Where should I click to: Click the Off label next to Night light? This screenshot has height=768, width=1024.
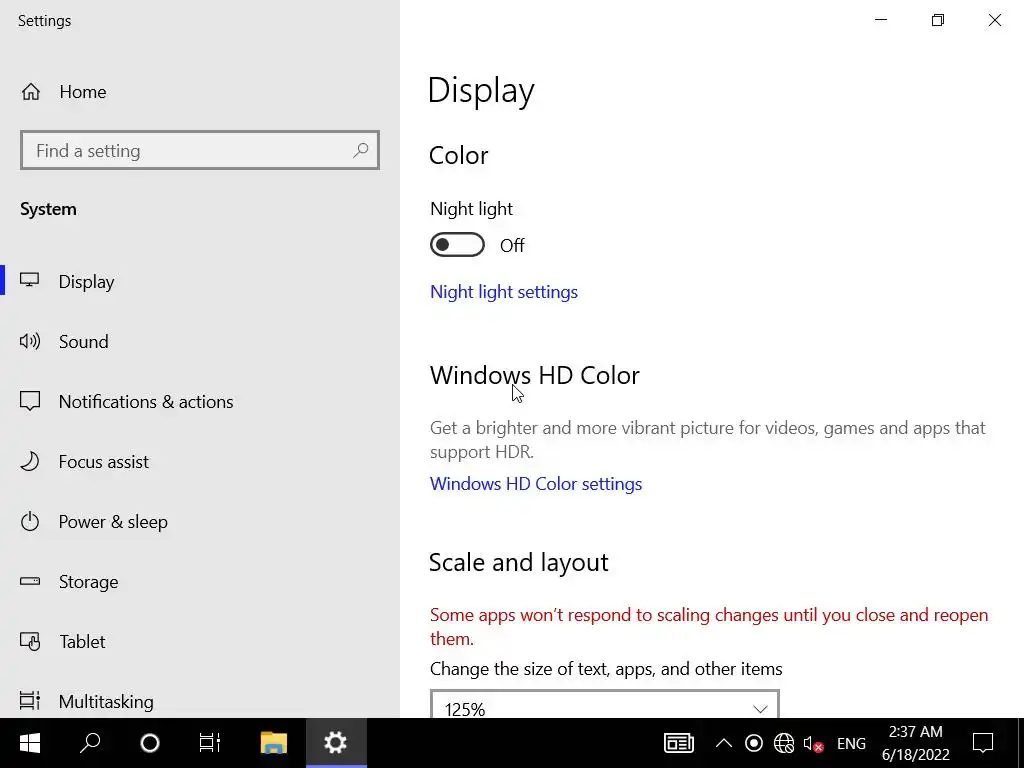point(512,246)
